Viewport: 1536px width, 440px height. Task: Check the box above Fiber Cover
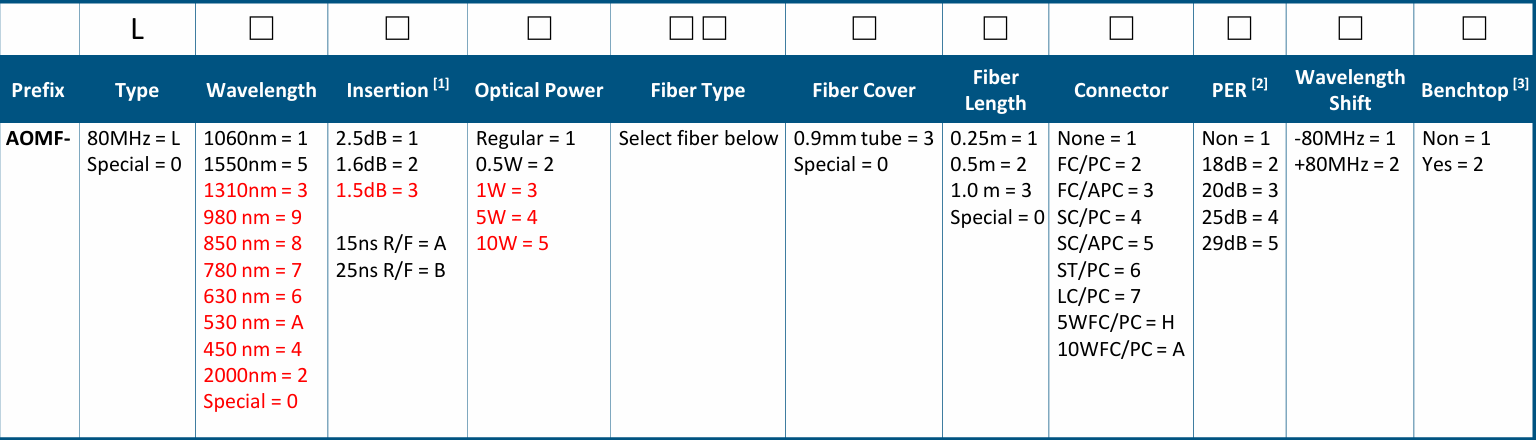click(x=862, y=29)
